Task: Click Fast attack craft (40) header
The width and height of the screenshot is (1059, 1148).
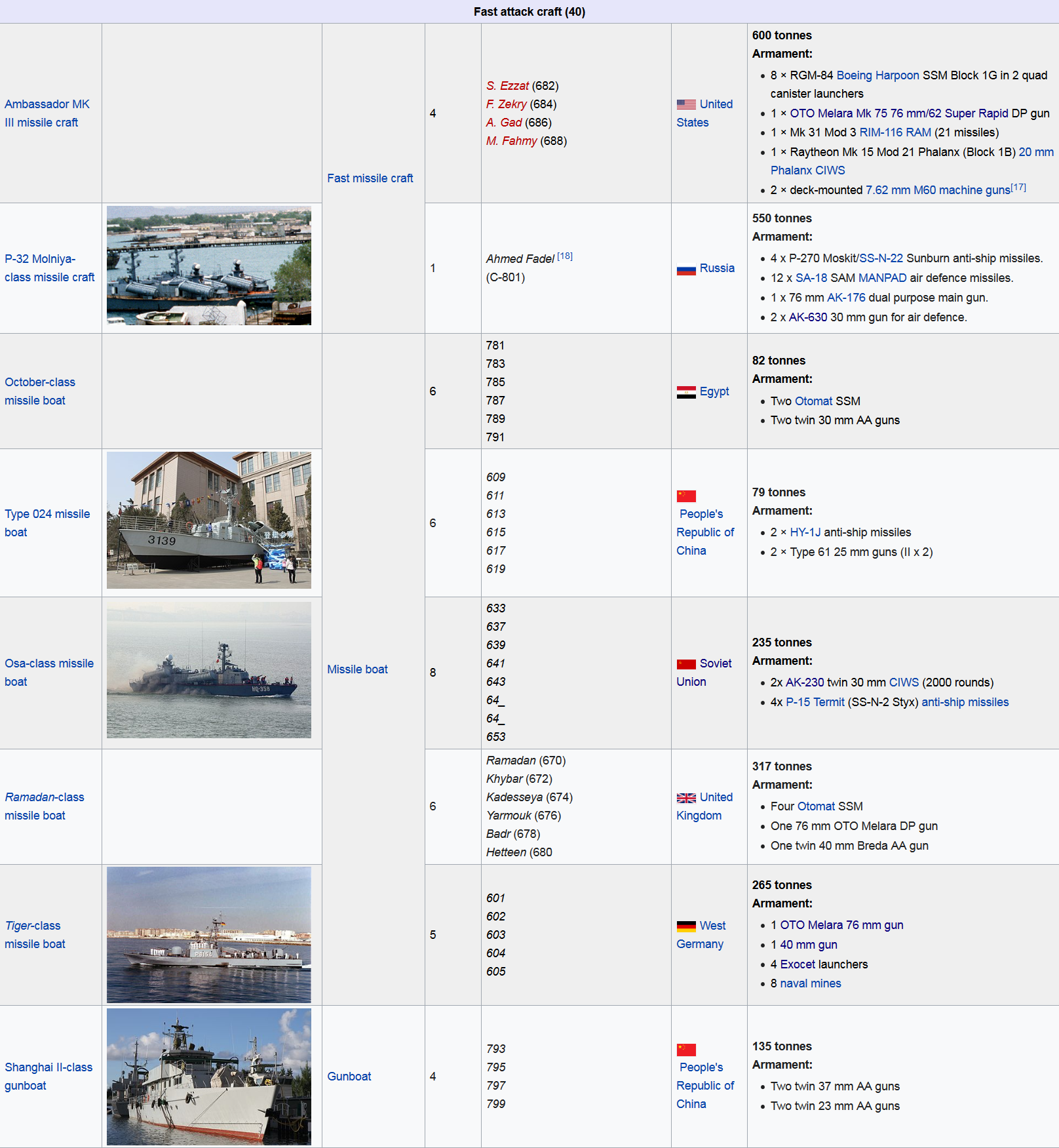Action: (x=529, y=12)
